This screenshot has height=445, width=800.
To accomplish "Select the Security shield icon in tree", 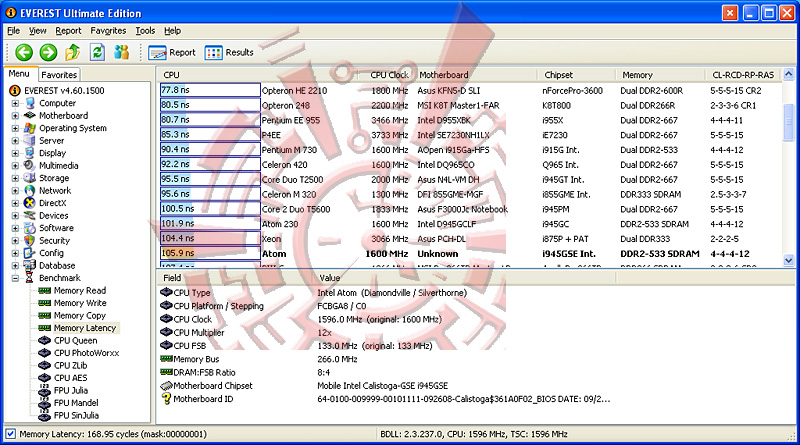I will pyautogui.click(x=30, y=240).
